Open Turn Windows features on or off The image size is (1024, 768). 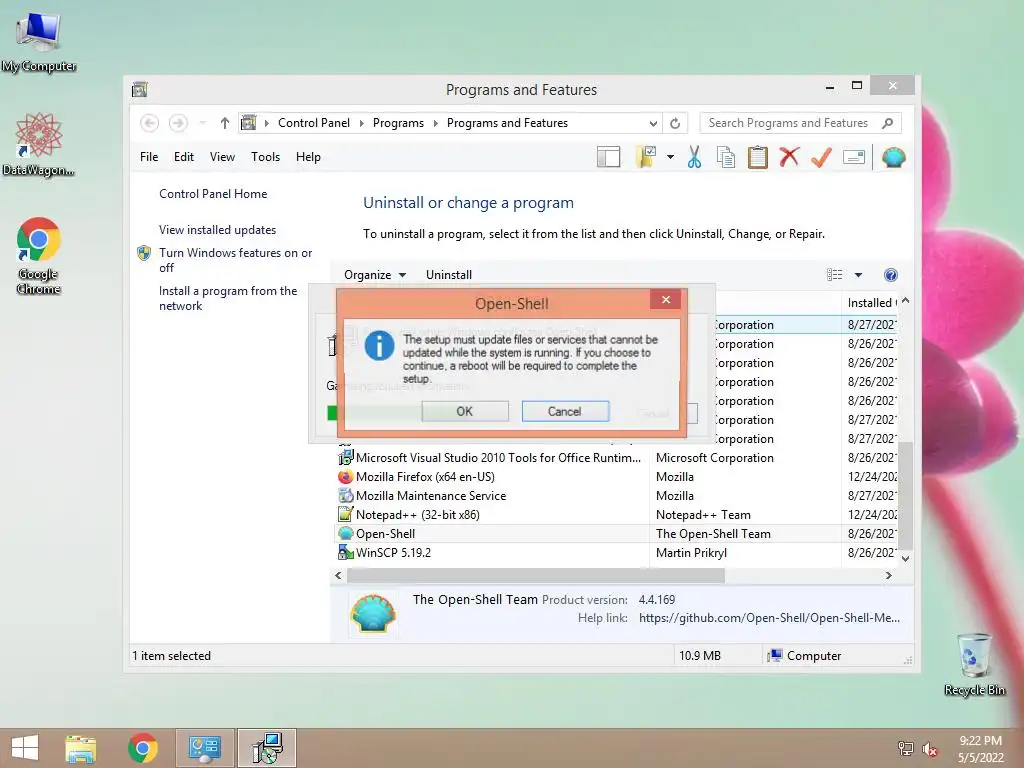click(235, 260)
